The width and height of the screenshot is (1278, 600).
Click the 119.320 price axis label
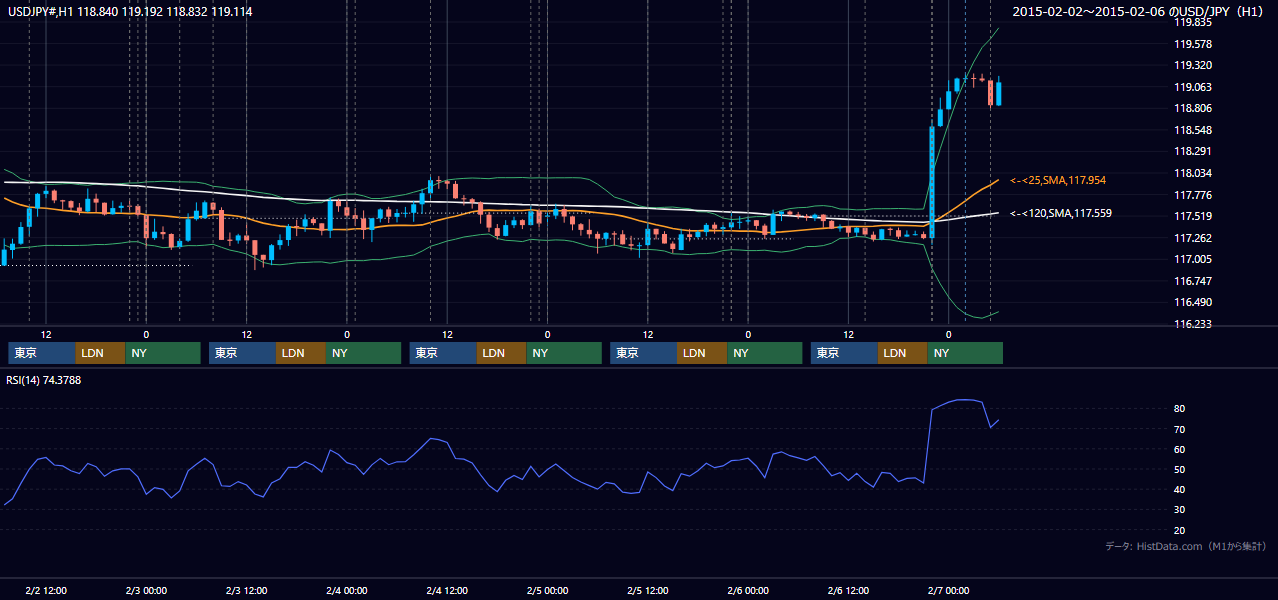click(1192, 65)
